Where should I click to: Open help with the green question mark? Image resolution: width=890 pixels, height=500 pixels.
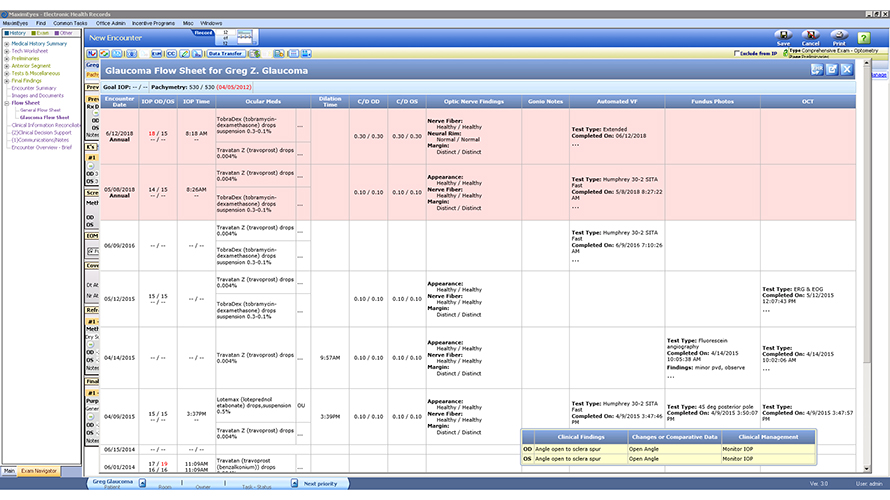[863, 38]
